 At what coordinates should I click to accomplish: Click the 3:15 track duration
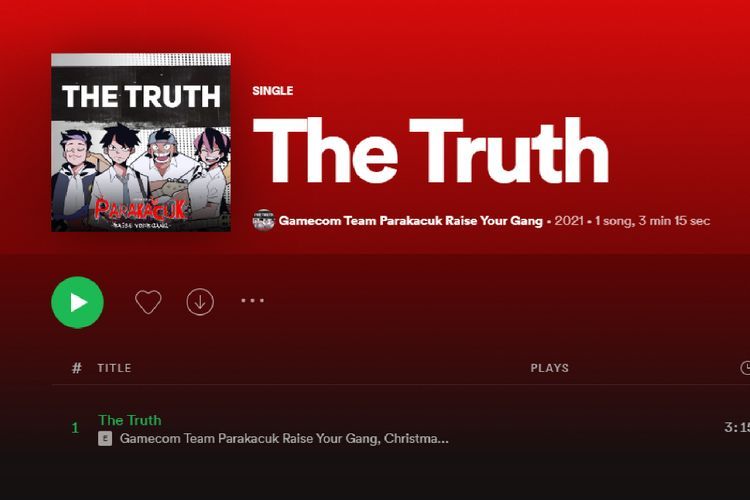coord(737,427)
